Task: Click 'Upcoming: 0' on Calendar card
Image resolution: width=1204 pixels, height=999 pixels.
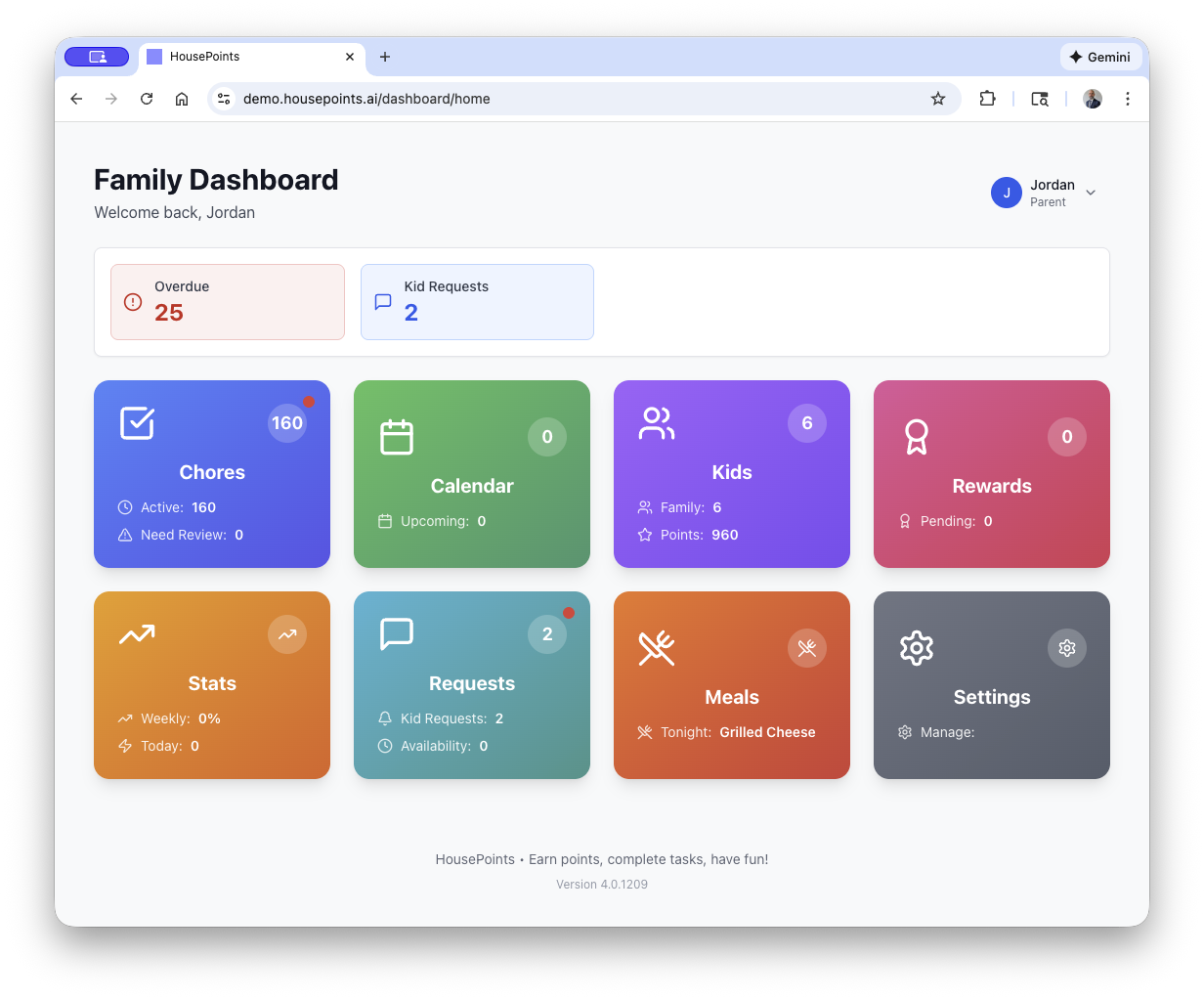Action: point(432,521)
